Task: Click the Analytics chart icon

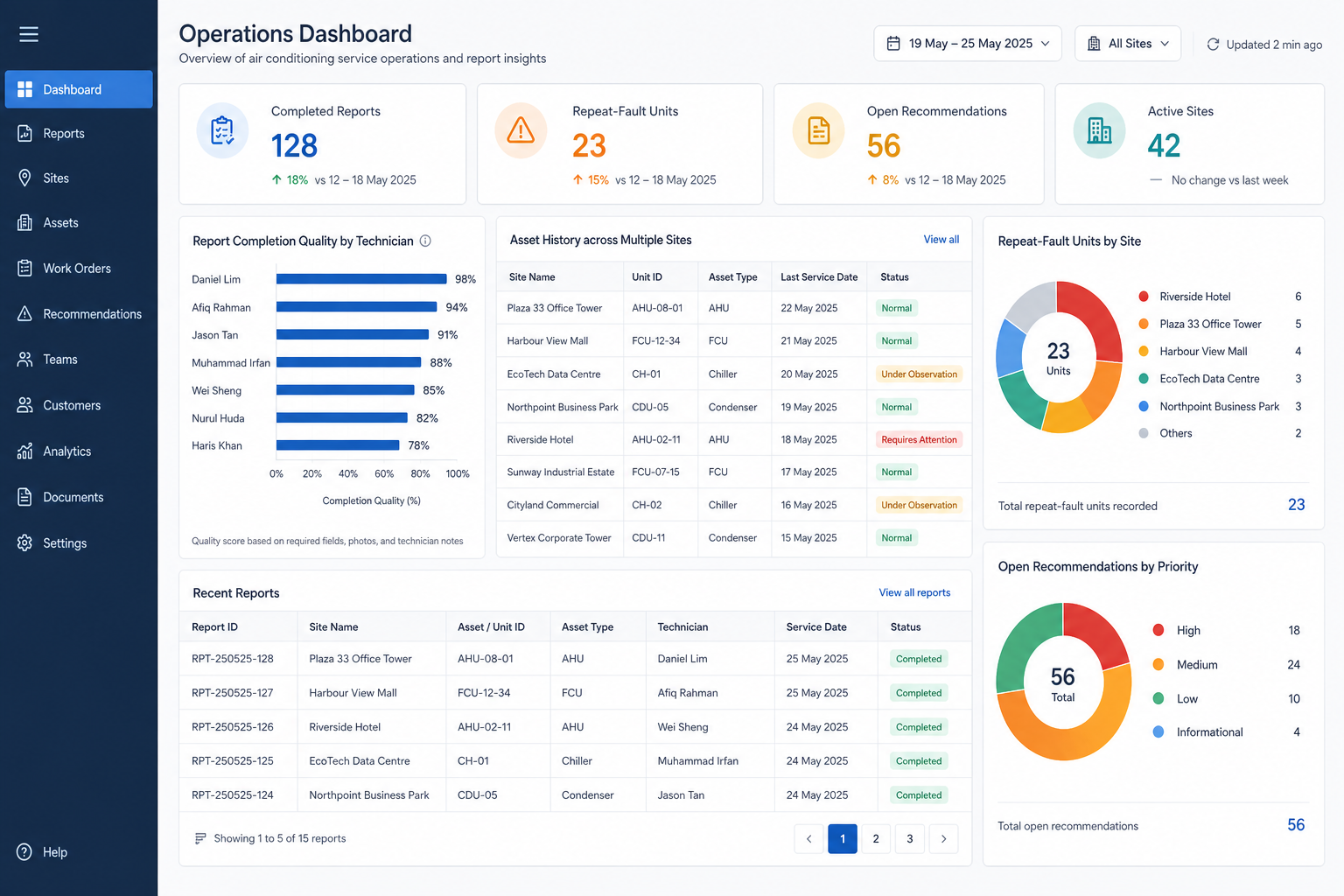Action: click(x=24, y=451)
